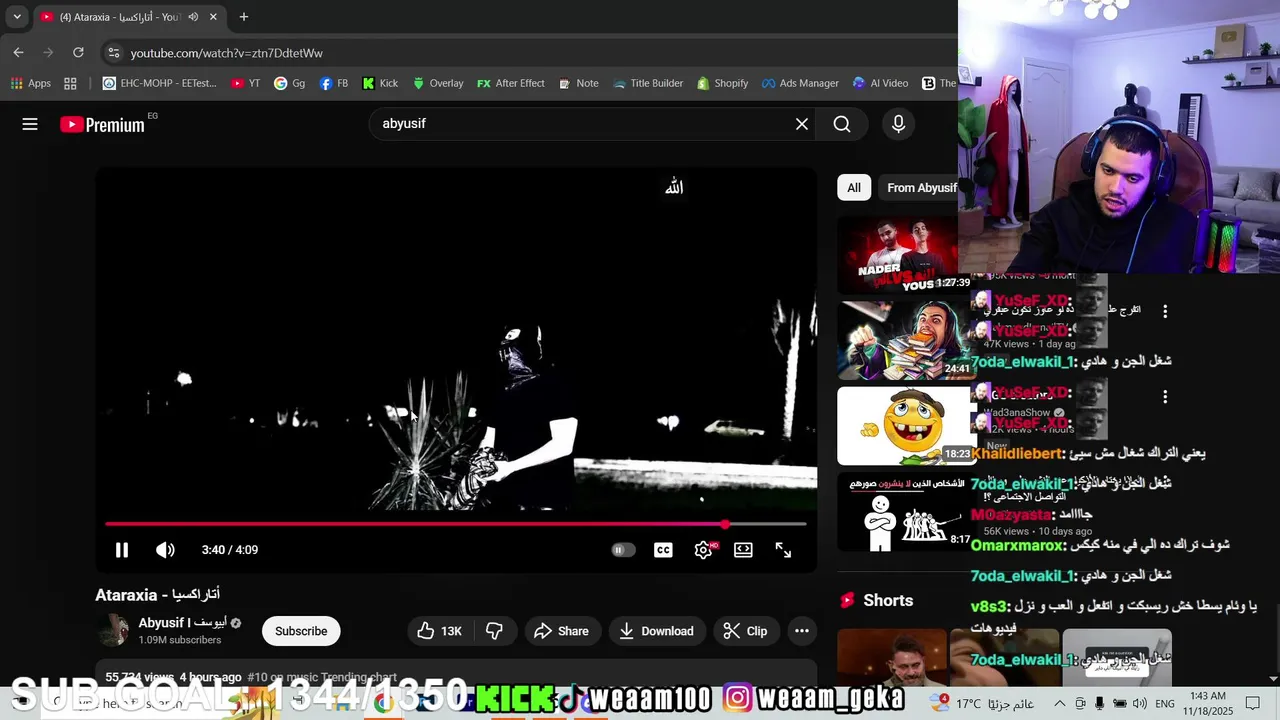
Task: Select the From Abyusif filter chip
Action: point(921,188)
